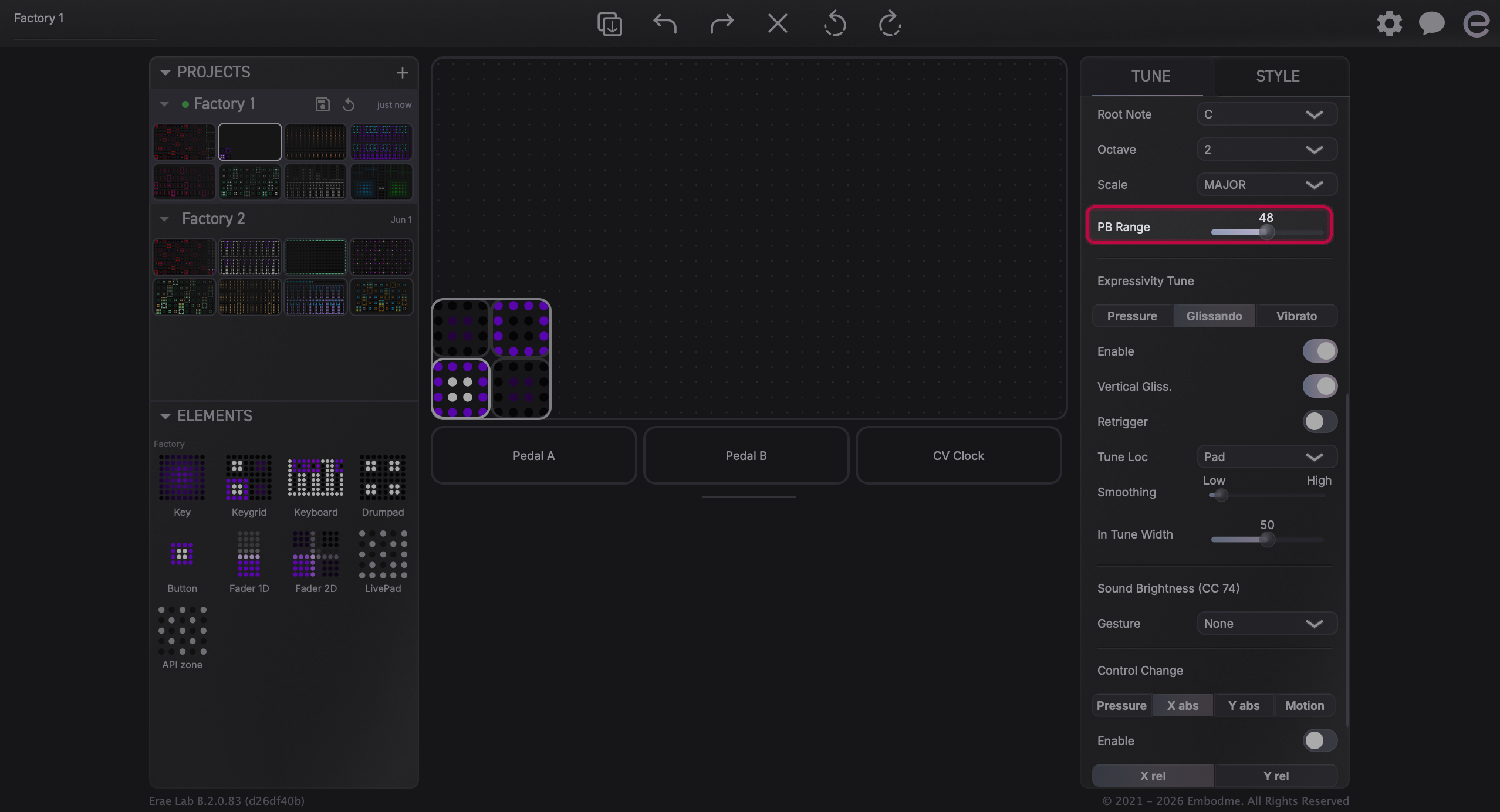
Task: Click the redo arrow icon
Action: 721,24
